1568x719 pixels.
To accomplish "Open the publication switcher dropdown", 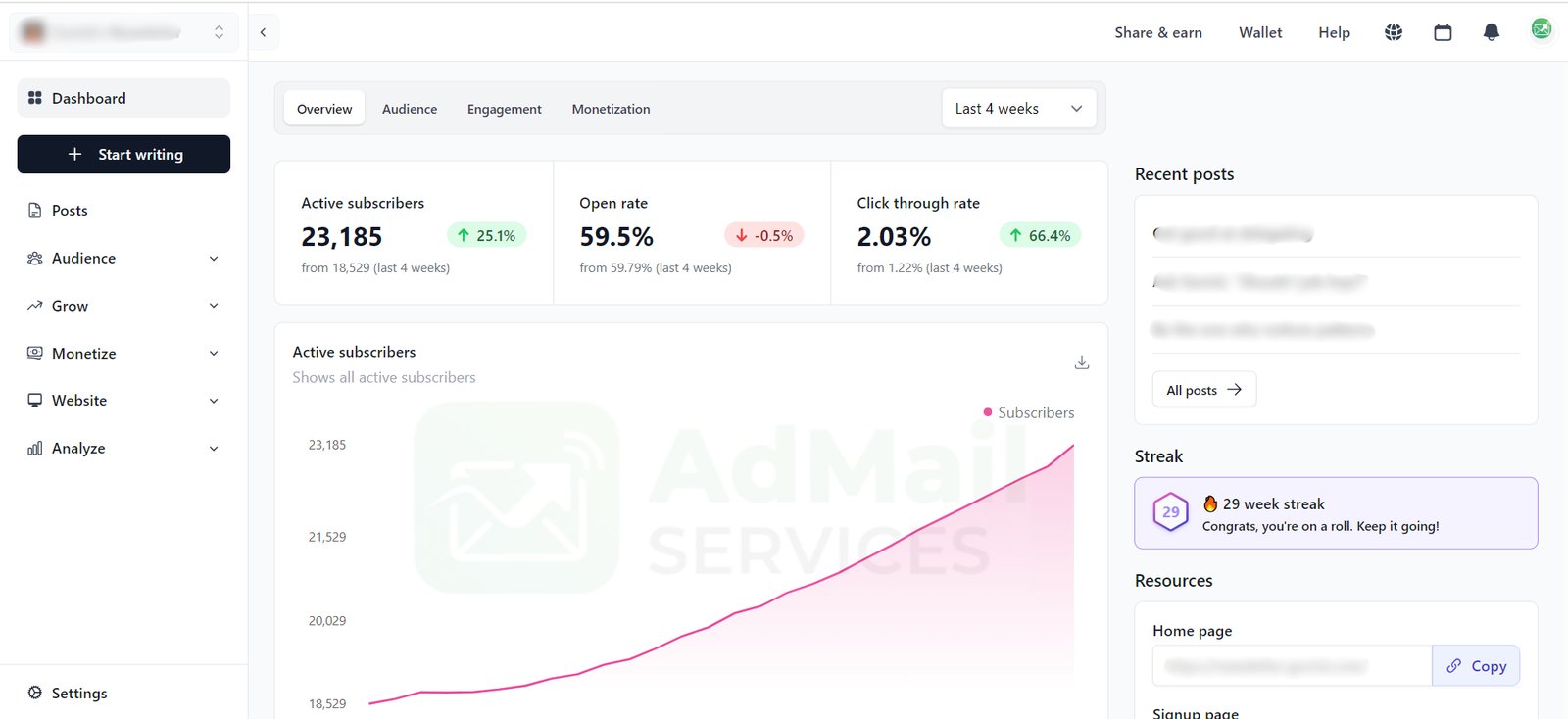I will coord(123,32).
